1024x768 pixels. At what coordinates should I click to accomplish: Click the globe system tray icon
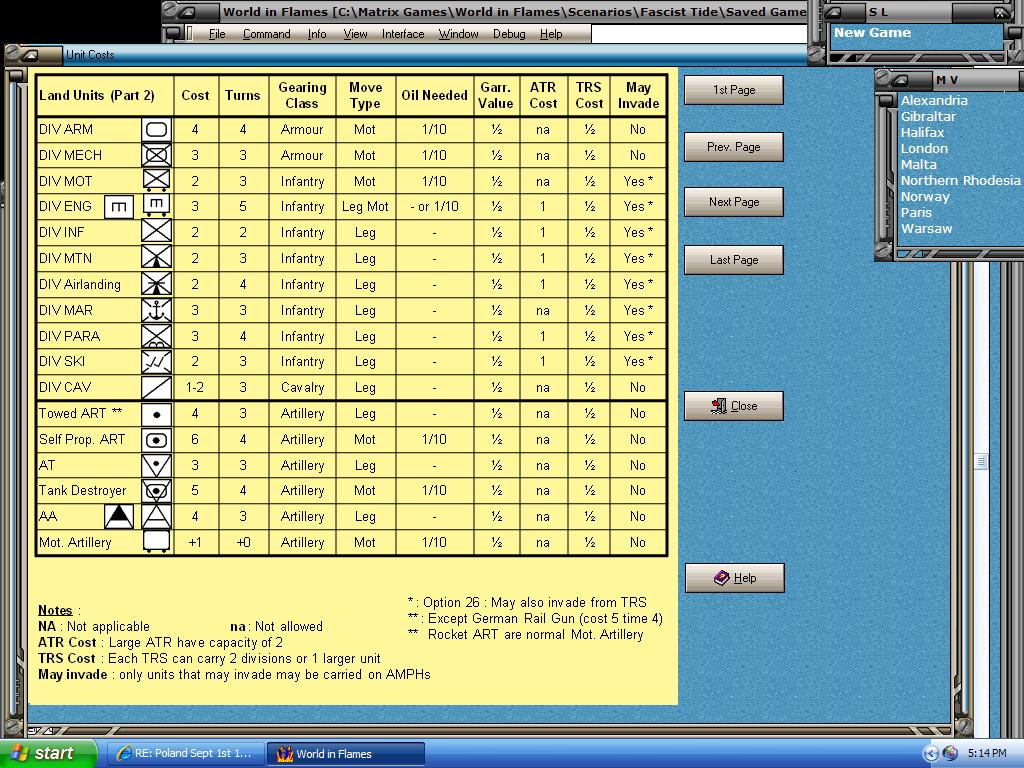(950, 754)
